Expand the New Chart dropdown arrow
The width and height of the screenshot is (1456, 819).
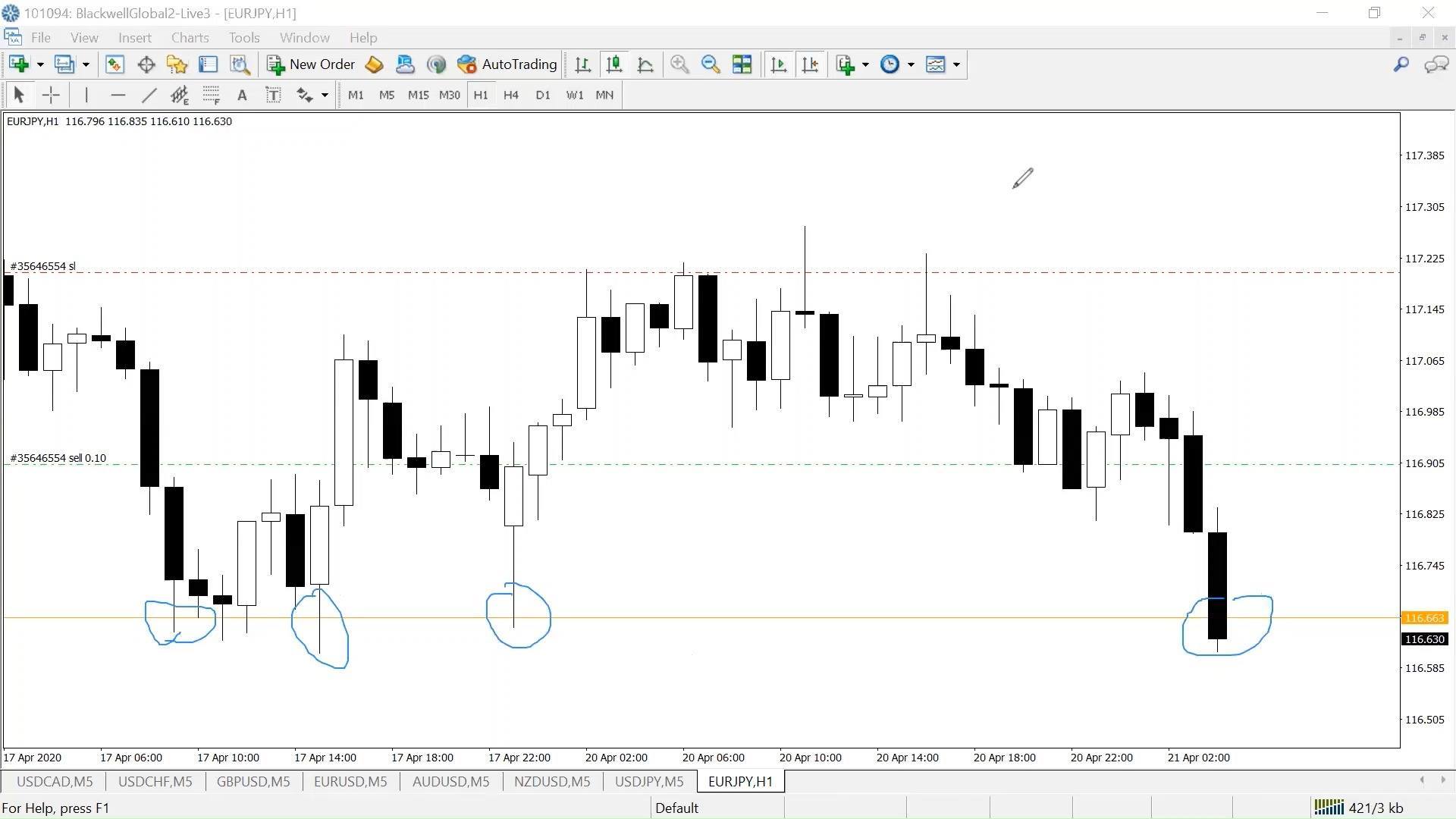click(40, 64)
